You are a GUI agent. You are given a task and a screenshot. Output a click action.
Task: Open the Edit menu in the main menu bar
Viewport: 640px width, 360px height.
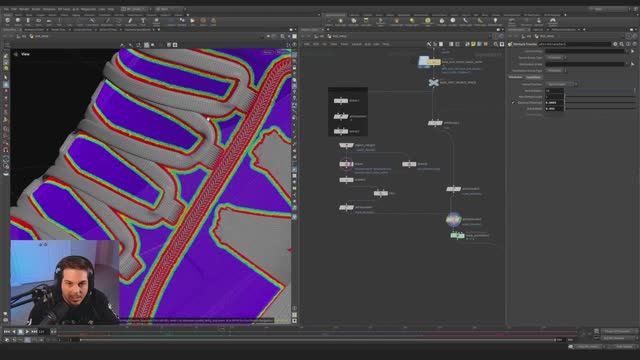tap(14, 9)
